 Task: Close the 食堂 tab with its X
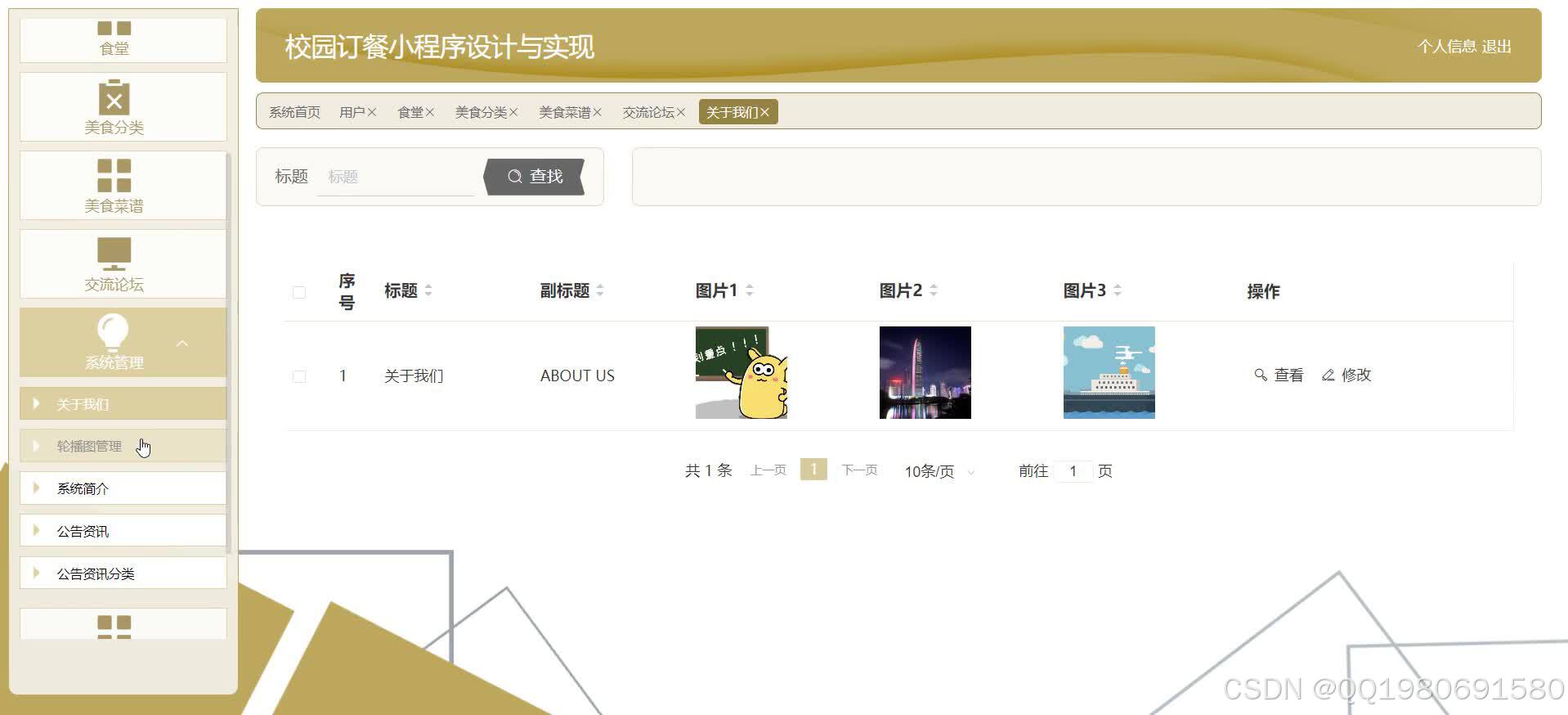click(x=430, y=113)
